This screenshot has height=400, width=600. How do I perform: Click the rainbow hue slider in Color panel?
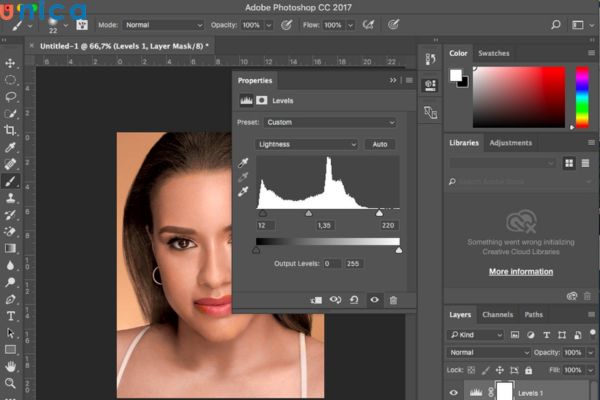click(582, 97)
